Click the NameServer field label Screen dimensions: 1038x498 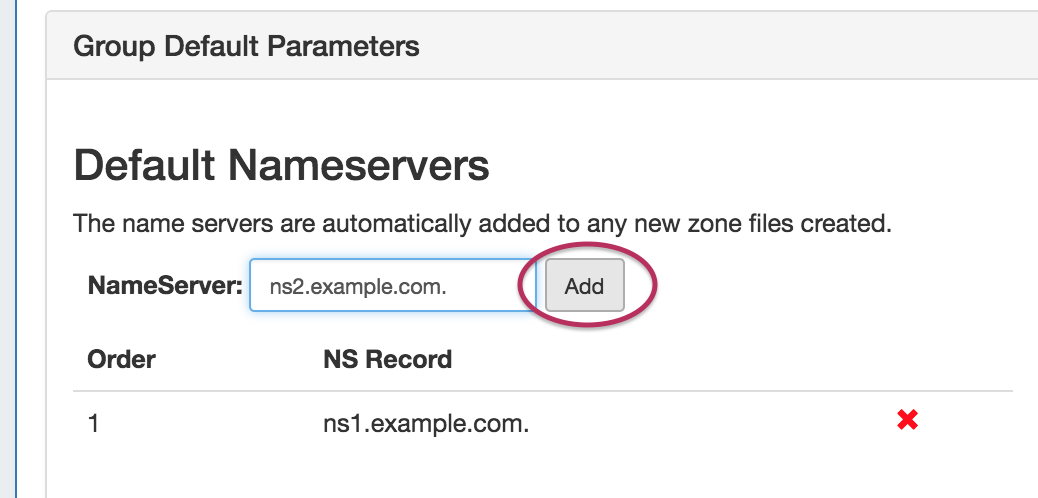[165, 286]
